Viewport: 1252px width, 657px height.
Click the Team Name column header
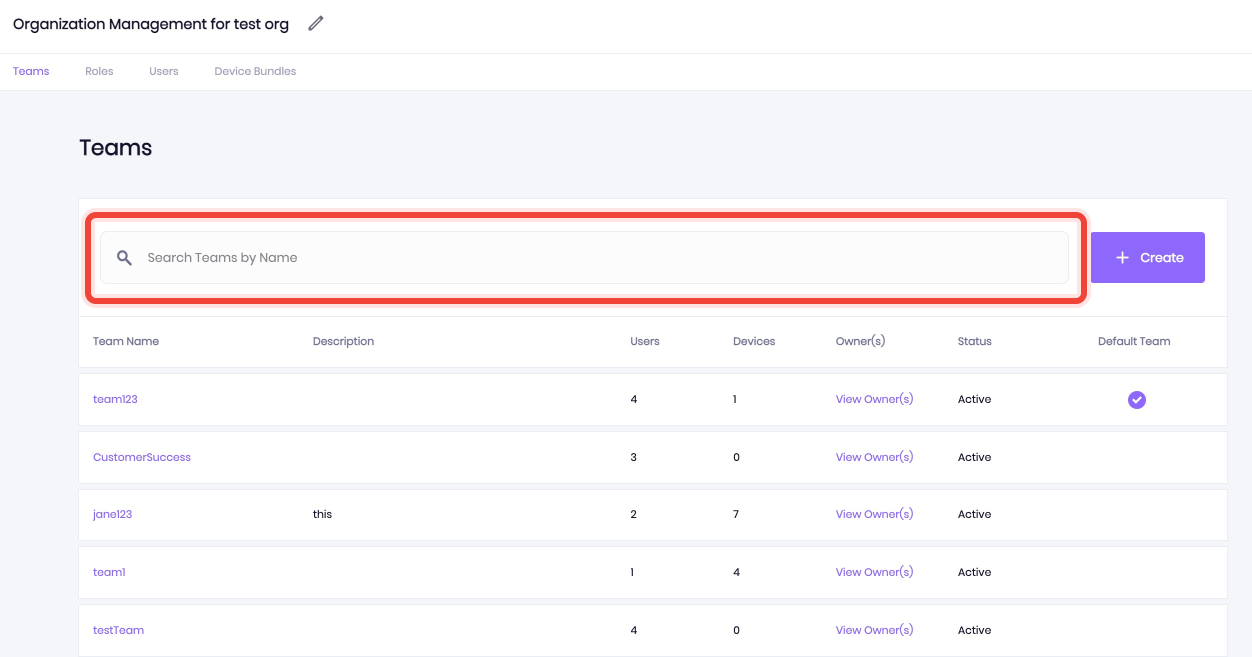(126, 341)
